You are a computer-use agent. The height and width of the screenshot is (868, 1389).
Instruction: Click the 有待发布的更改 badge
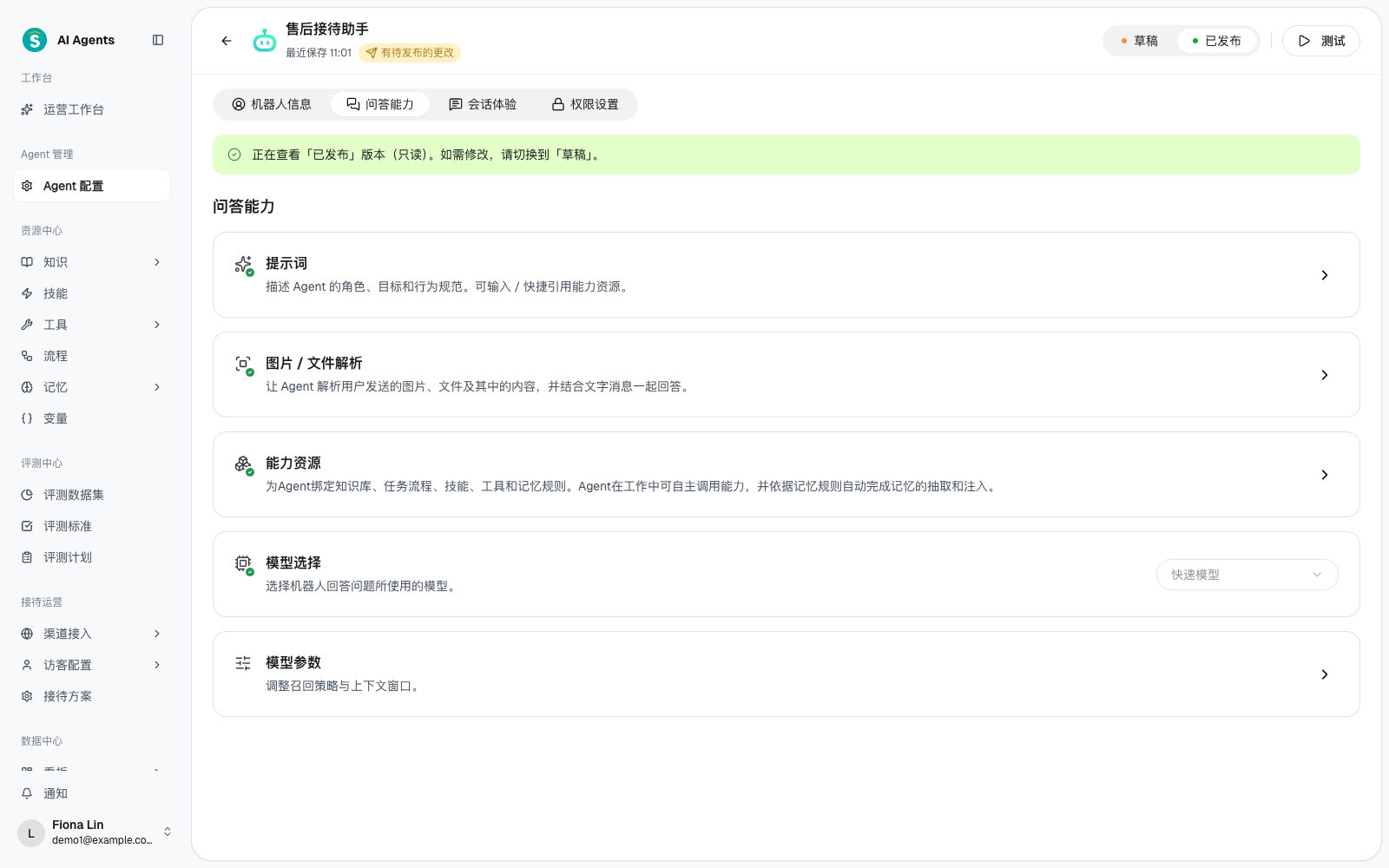410,53
